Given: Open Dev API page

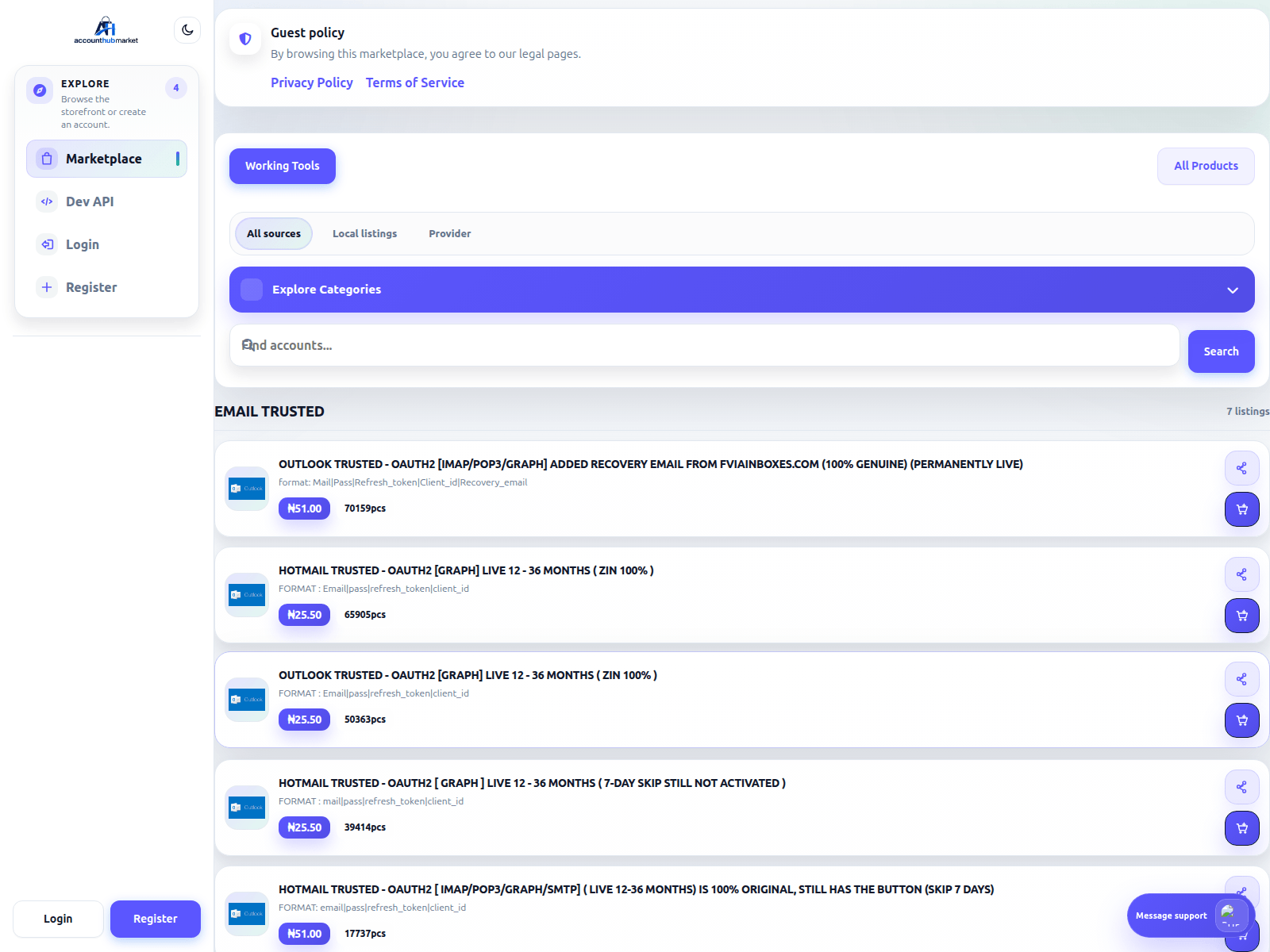Looking at the screenshot, I should [106, 202].
